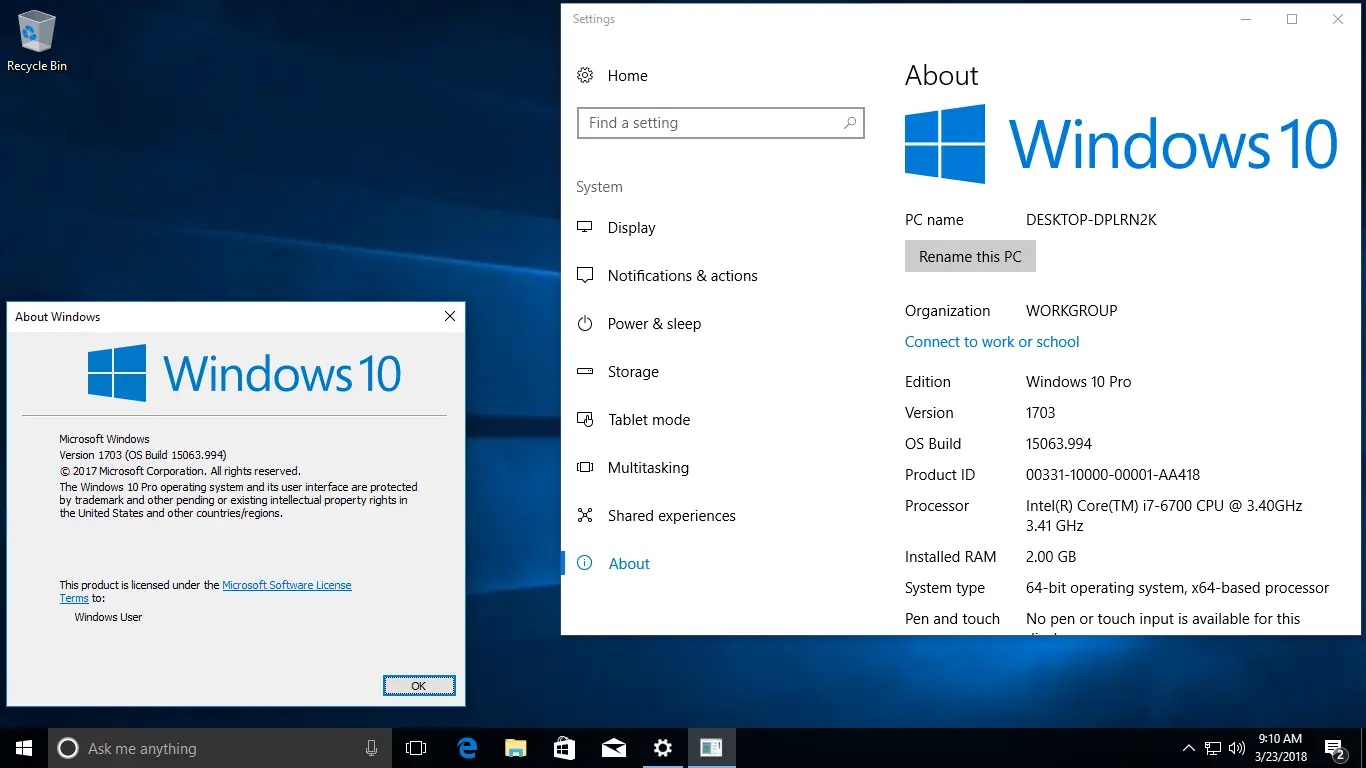Click the Product ID 00331-10000-00001-AA418
Image resolution: width=1366 pixels, height=768 pixels.
click(x=1113, y=475)
